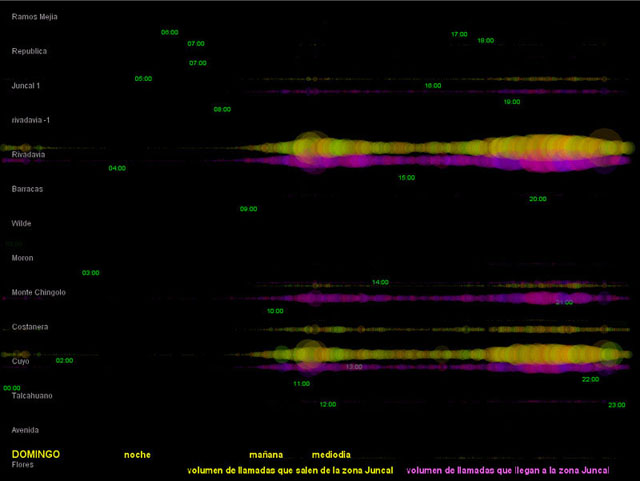The width and height of the screenshot is (640, 481).
Task: Click the 15:00 time marker
Action: click(406, 178)
